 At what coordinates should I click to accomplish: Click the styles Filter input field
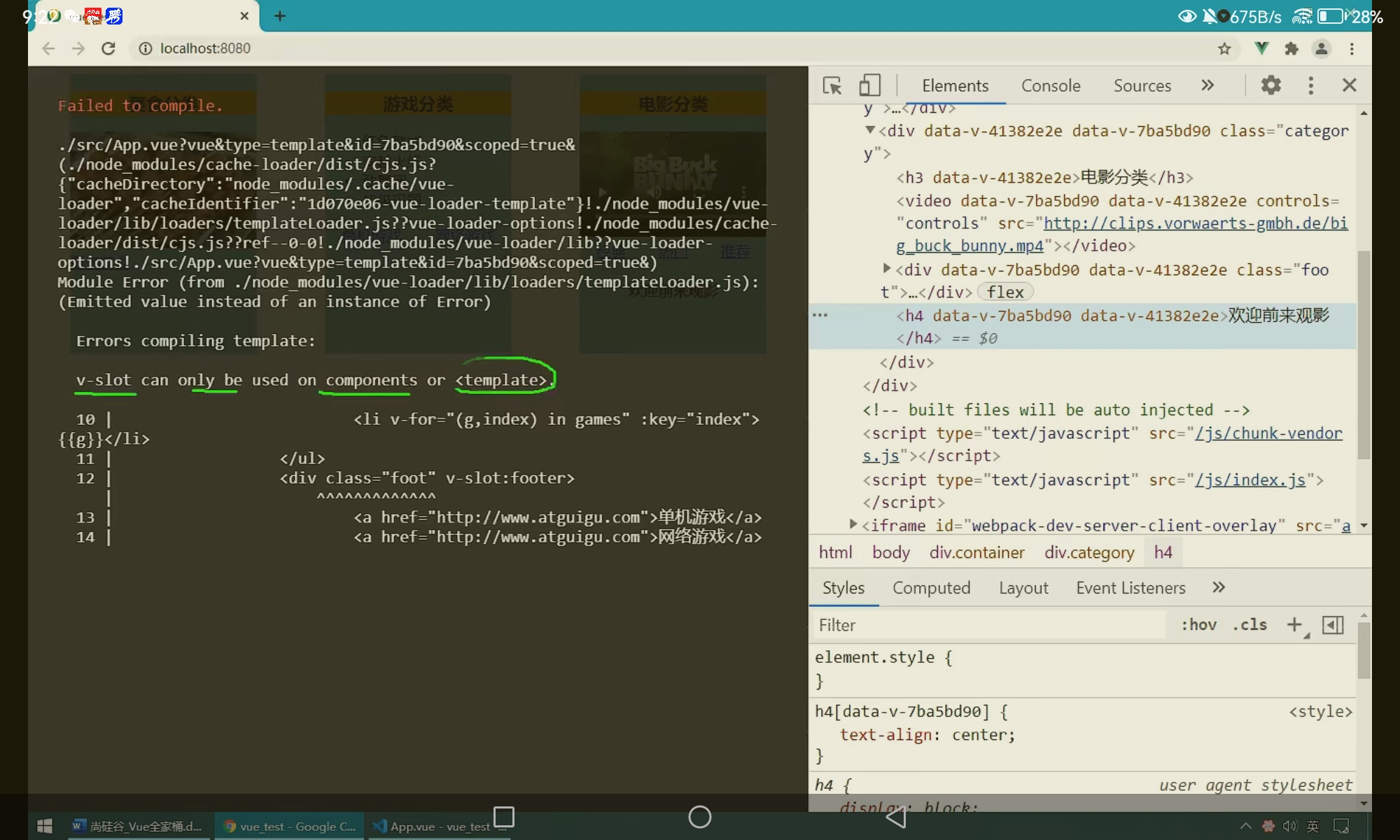987,624
